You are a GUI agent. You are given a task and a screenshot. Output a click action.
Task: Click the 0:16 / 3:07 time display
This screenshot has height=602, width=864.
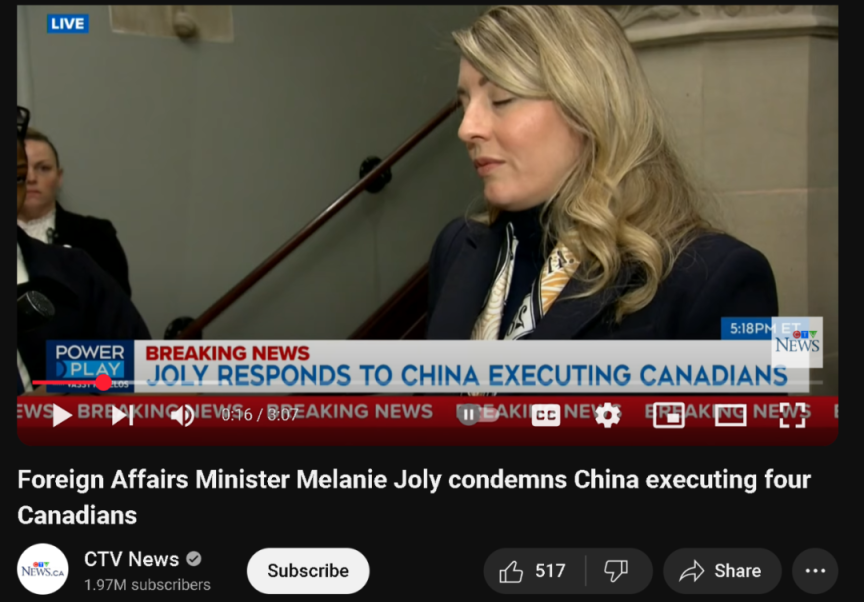260,415
